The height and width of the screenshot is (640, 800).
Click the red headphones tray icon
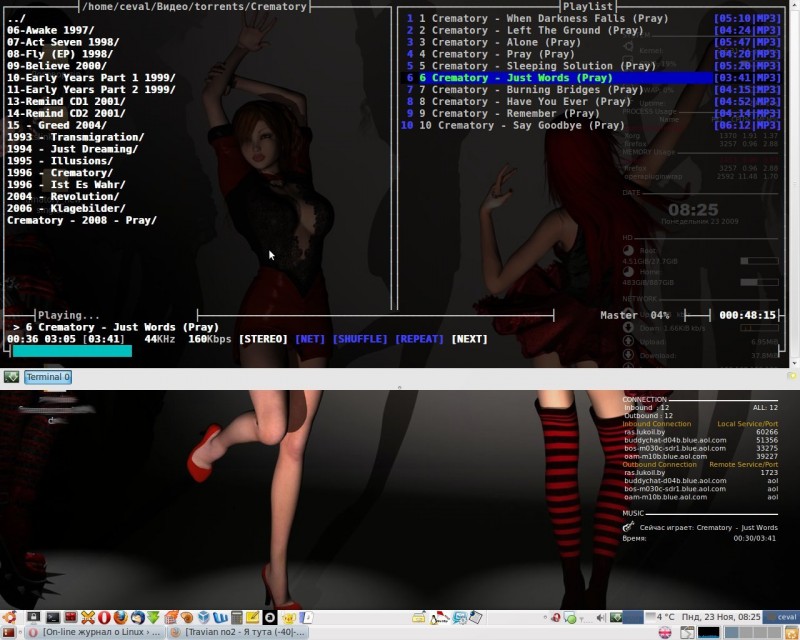point(555,618)
